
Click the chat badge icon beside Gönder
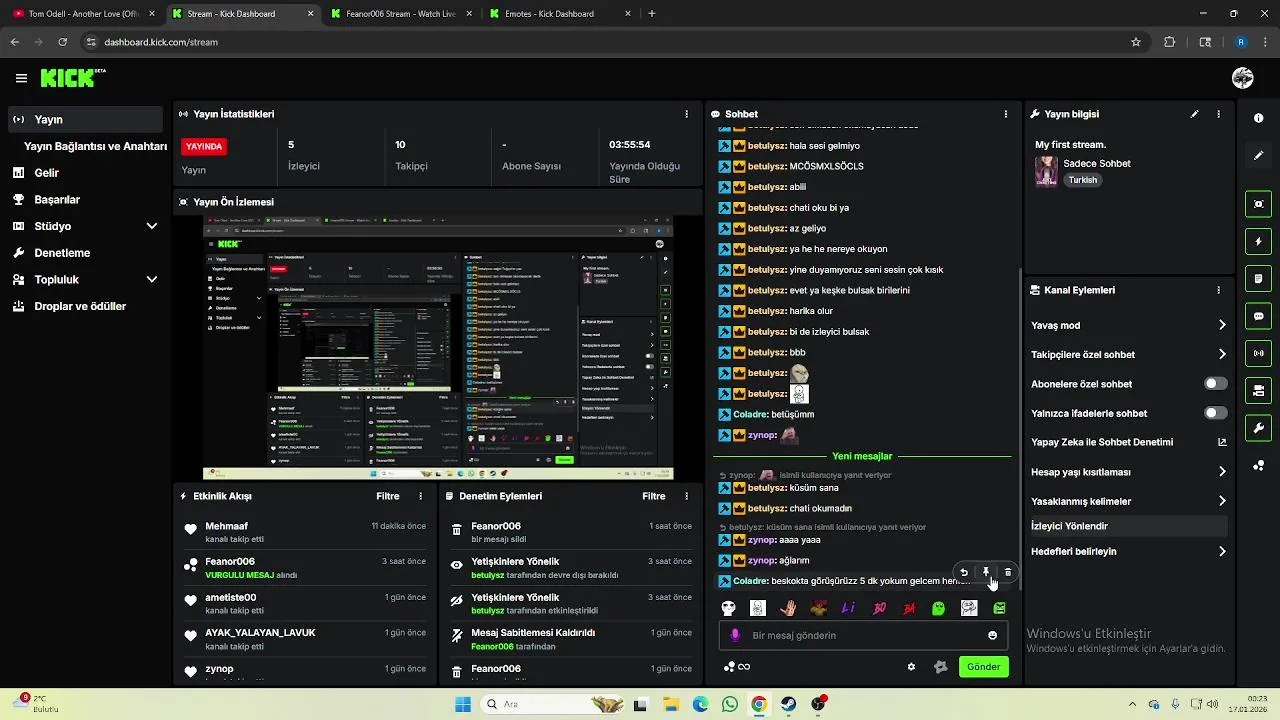click(x=940, y=667)
